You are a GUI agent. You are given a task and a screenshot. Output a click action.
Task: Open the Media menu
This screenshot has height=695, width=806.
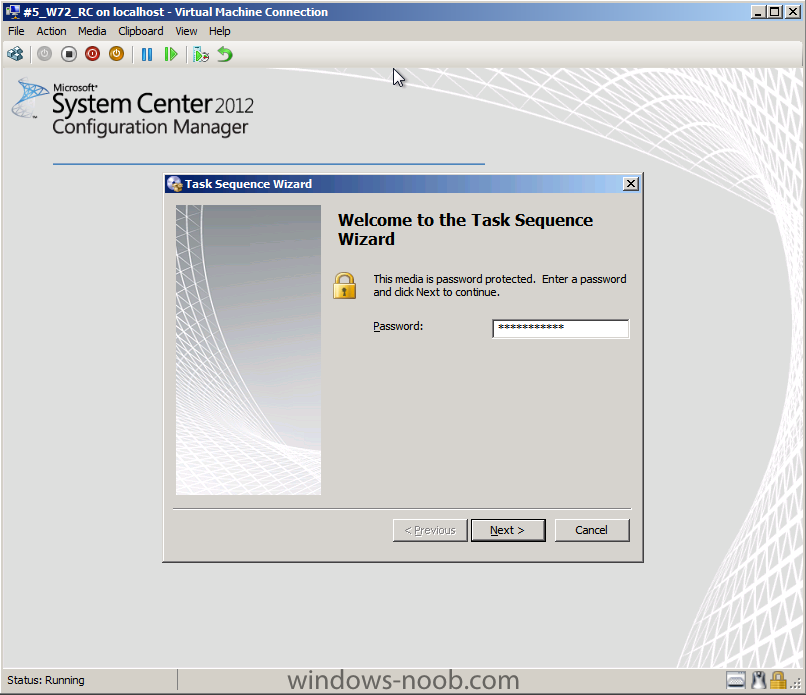pyautogui.click(x=92, y=31)
